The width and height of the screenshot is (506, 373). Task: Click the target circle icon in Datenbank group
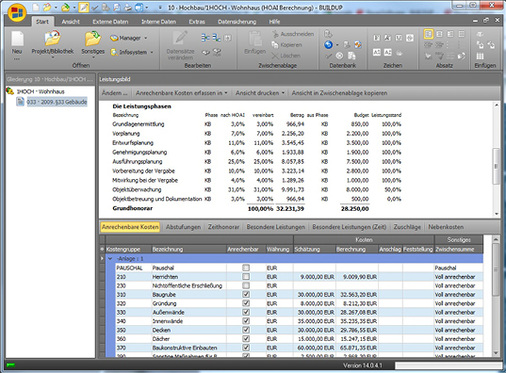[339, 56]
